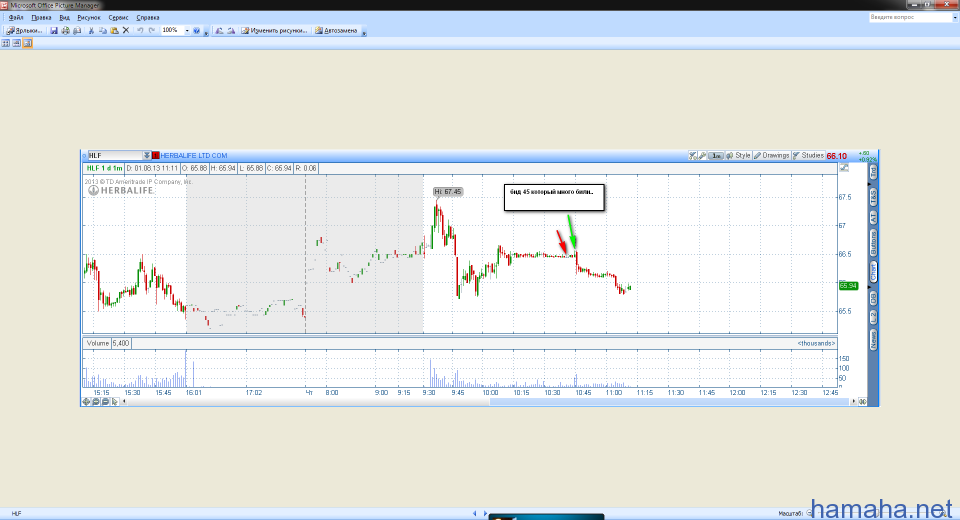Click the chart share scissors icon

click(x=692, y=156)
